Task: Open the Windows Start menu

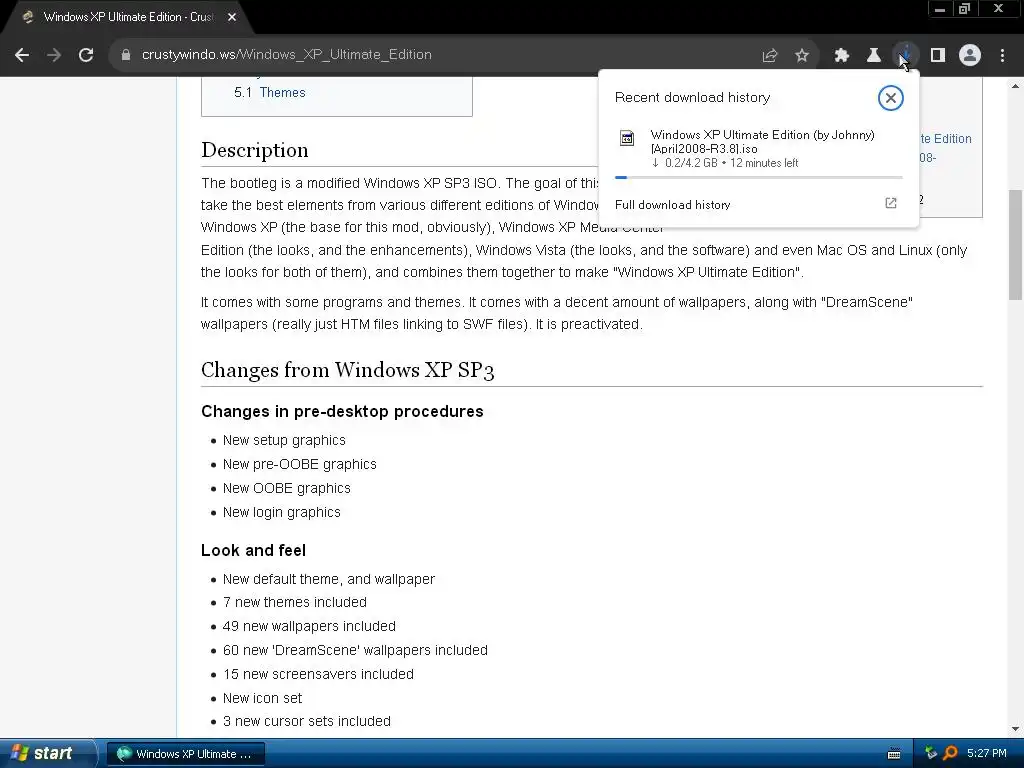Action: pyautogui.click(x=47, y=753)
